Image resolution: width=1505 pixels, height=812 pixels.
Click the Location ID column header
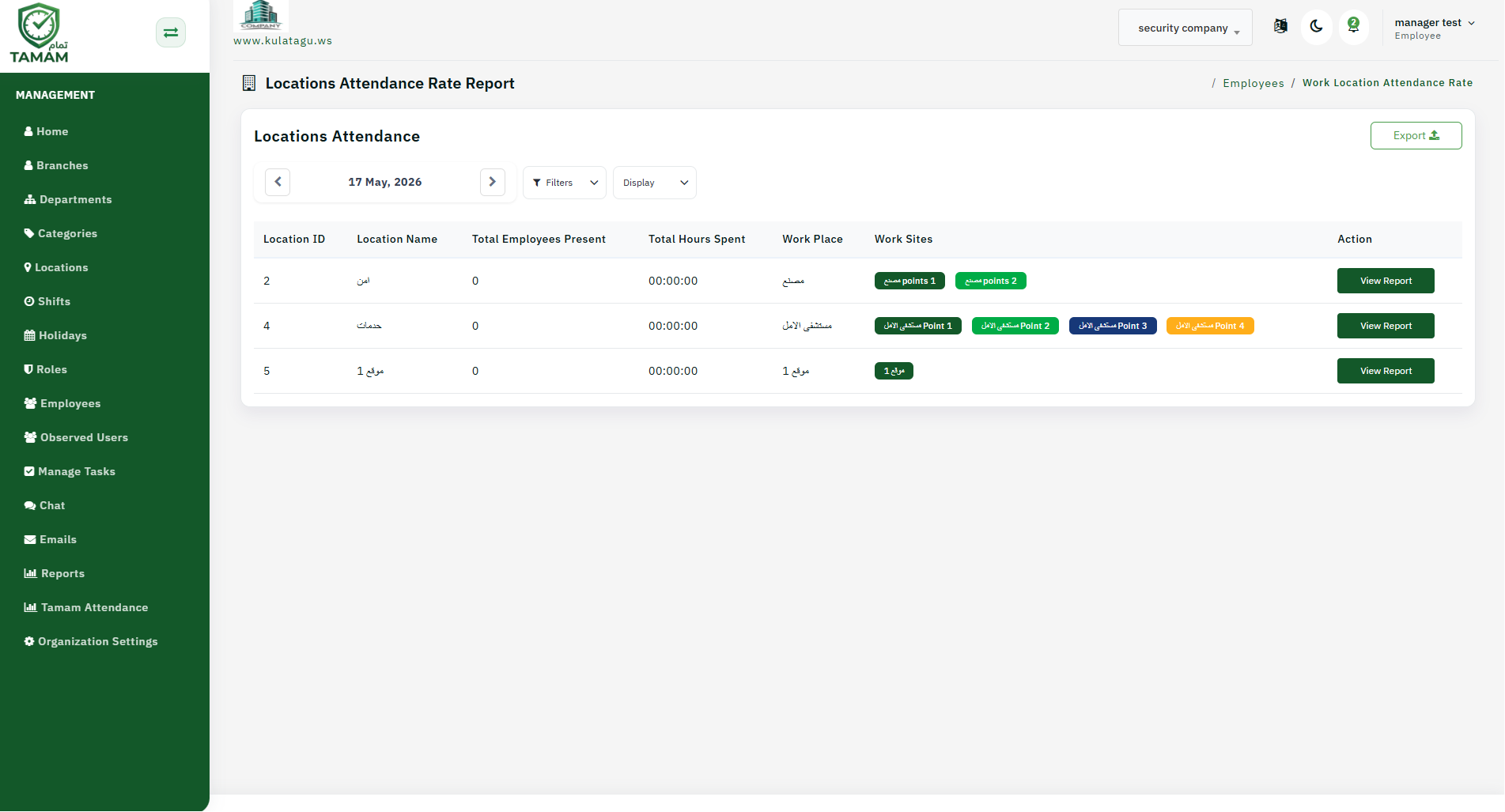tap(294, 239)
